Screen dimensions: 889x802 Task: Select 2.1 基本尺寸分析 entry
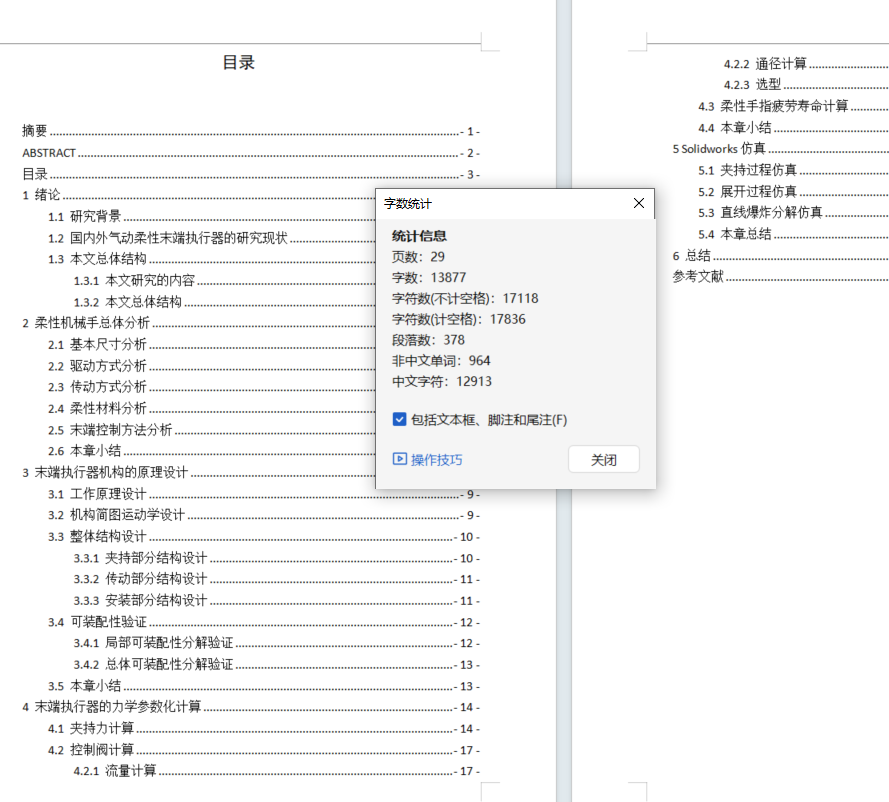[x=211, y=345]
